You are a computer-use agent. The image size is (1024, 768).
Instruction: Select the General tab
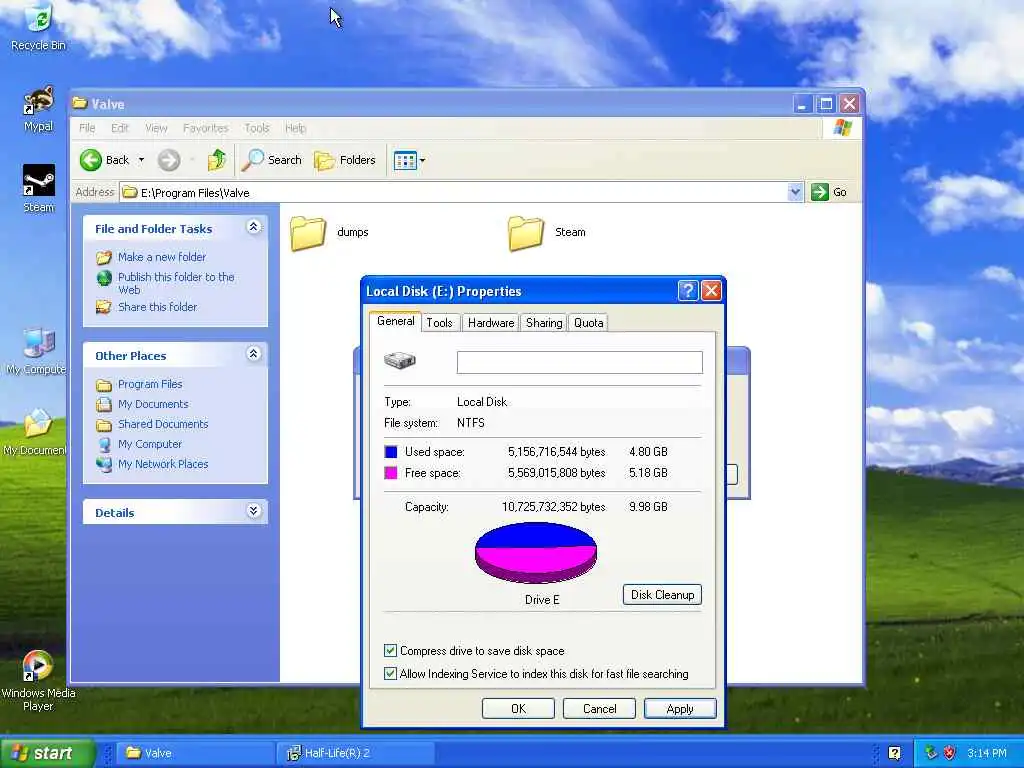[x=396, y=321]
